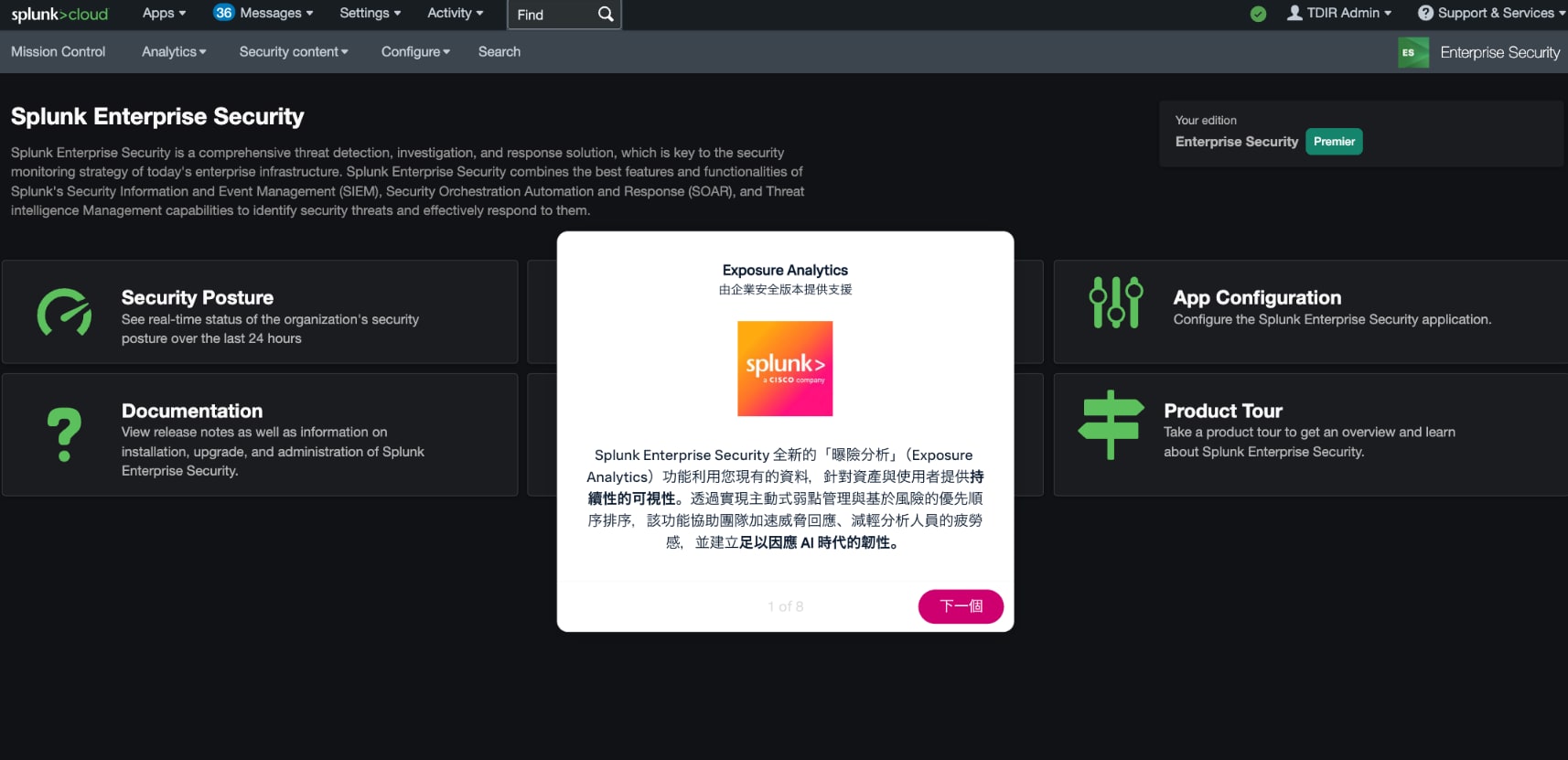The width and height of the screenshot is (1568, 760).
Task: Expand the Settings menu
Action: [x=371, y=13]
